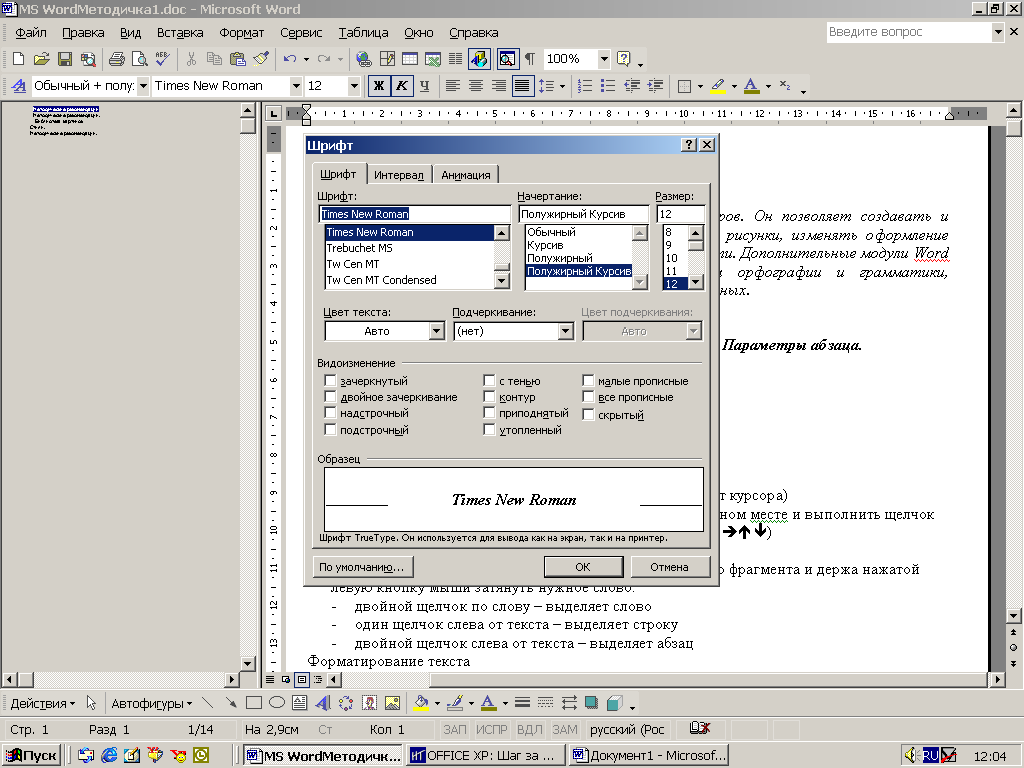Image resolution: width=1024 pixels, height=768 pixels.
Task: Select the Oval drawing tool
Action: (277, 703)
